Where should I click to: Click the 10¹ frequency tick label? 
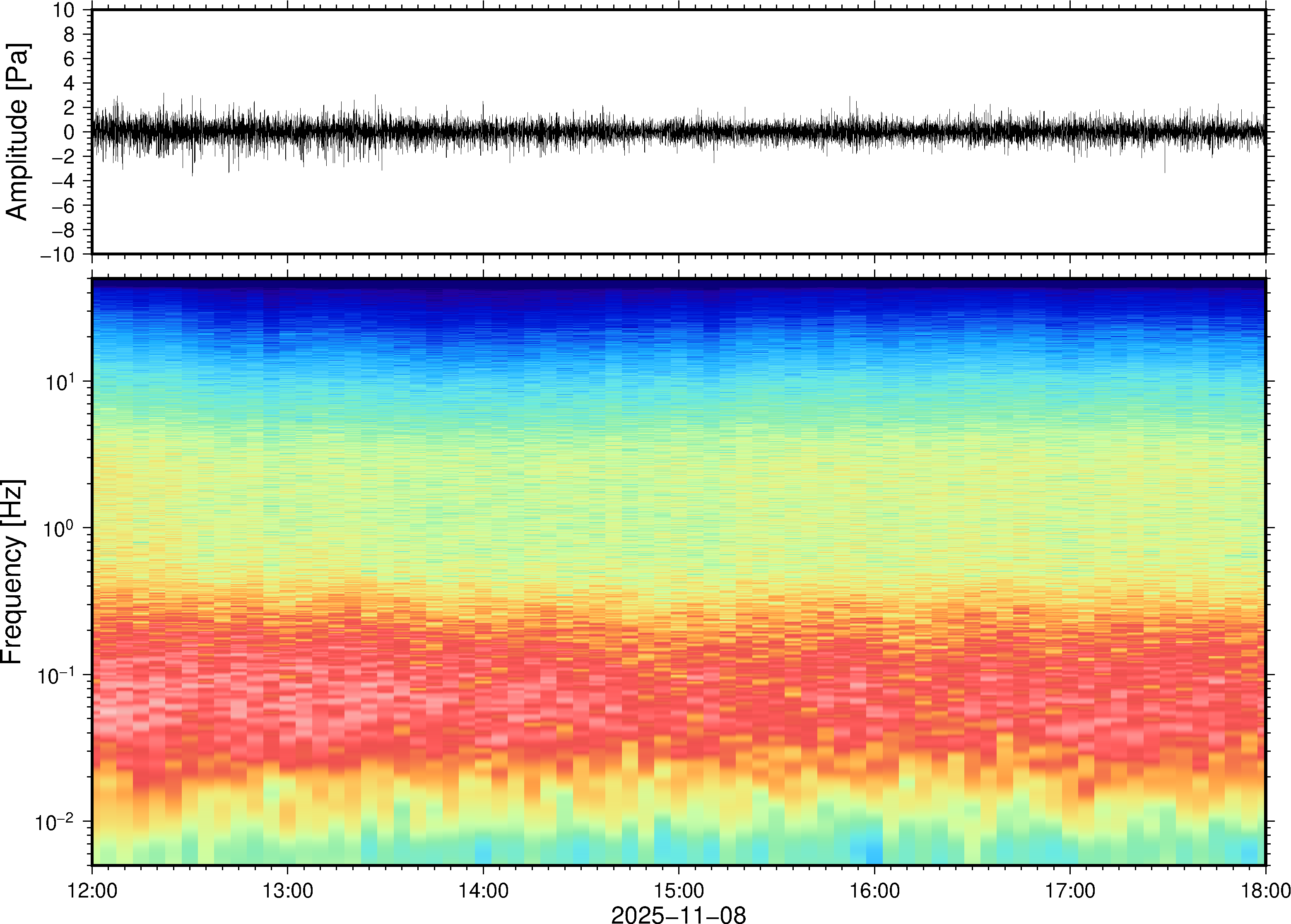pos(59,382)
